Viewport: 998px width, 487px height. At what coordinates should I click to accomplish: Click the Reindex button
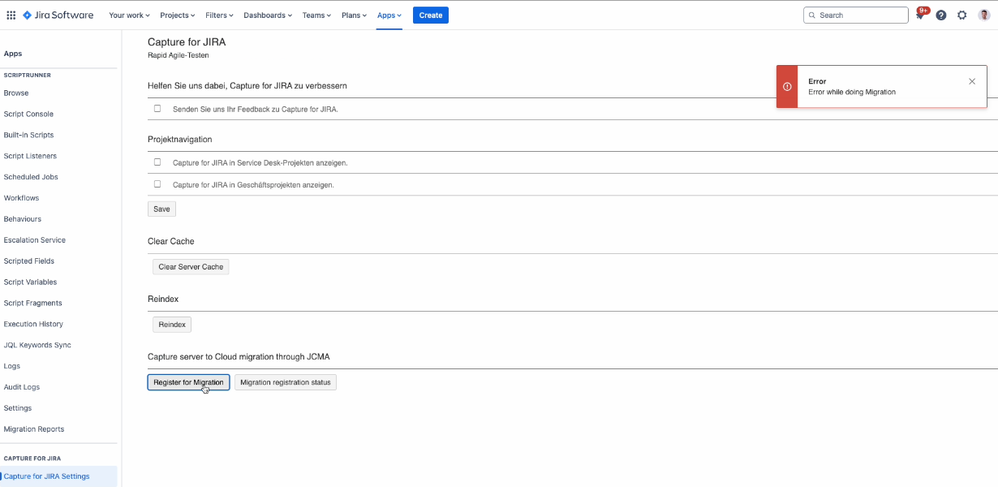(172, 325)
